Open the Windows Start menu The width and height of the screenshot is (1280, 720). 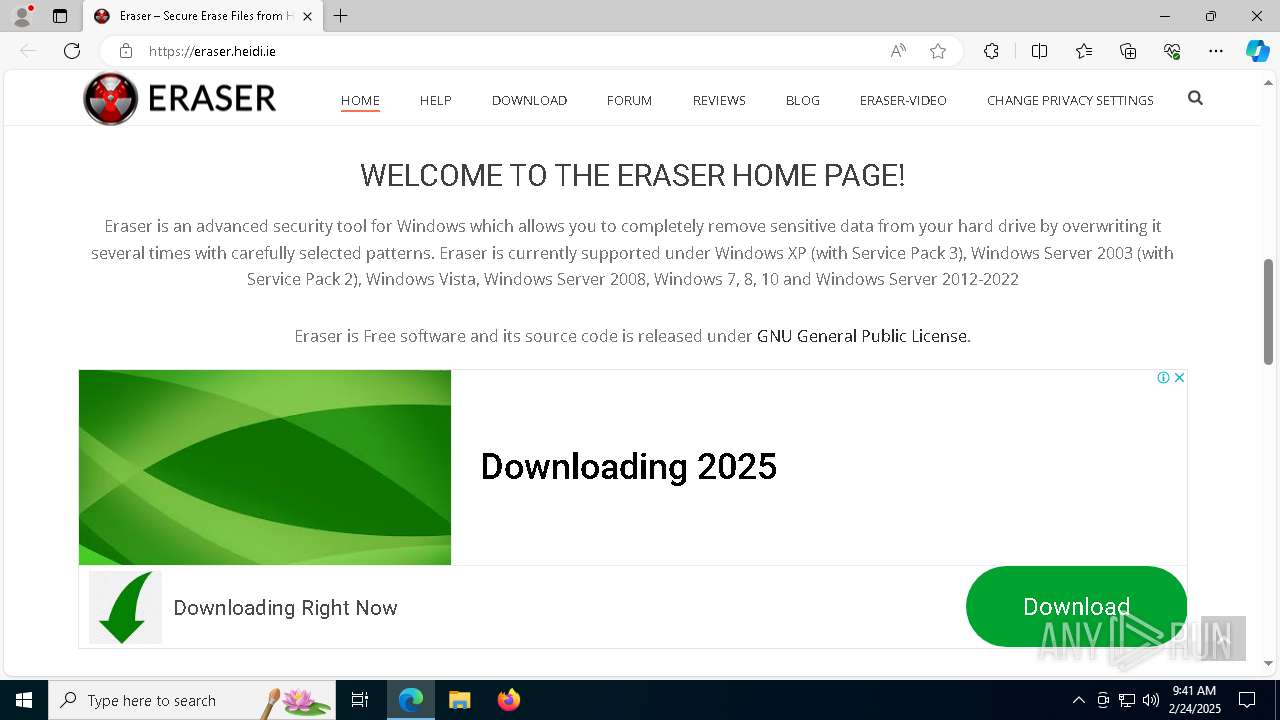pos(24,700)
